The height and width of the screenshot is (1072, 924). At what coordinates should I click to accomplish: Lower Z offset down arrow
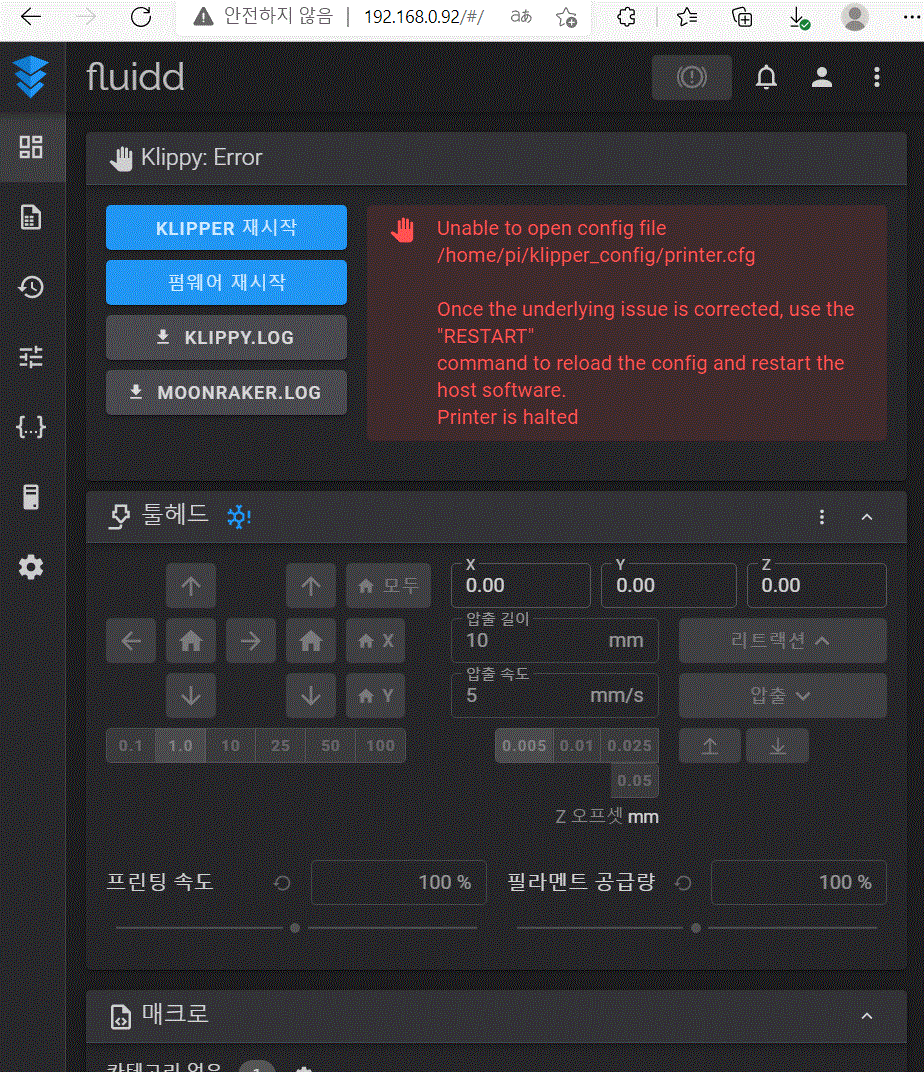tap(778, 746)
